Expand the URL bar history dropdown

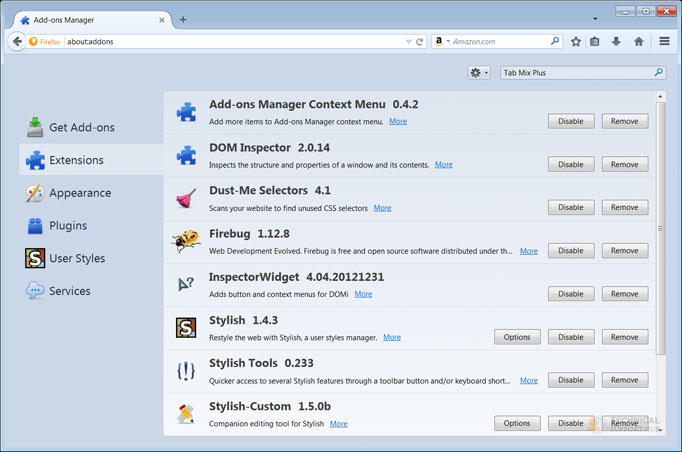(408, 42)
